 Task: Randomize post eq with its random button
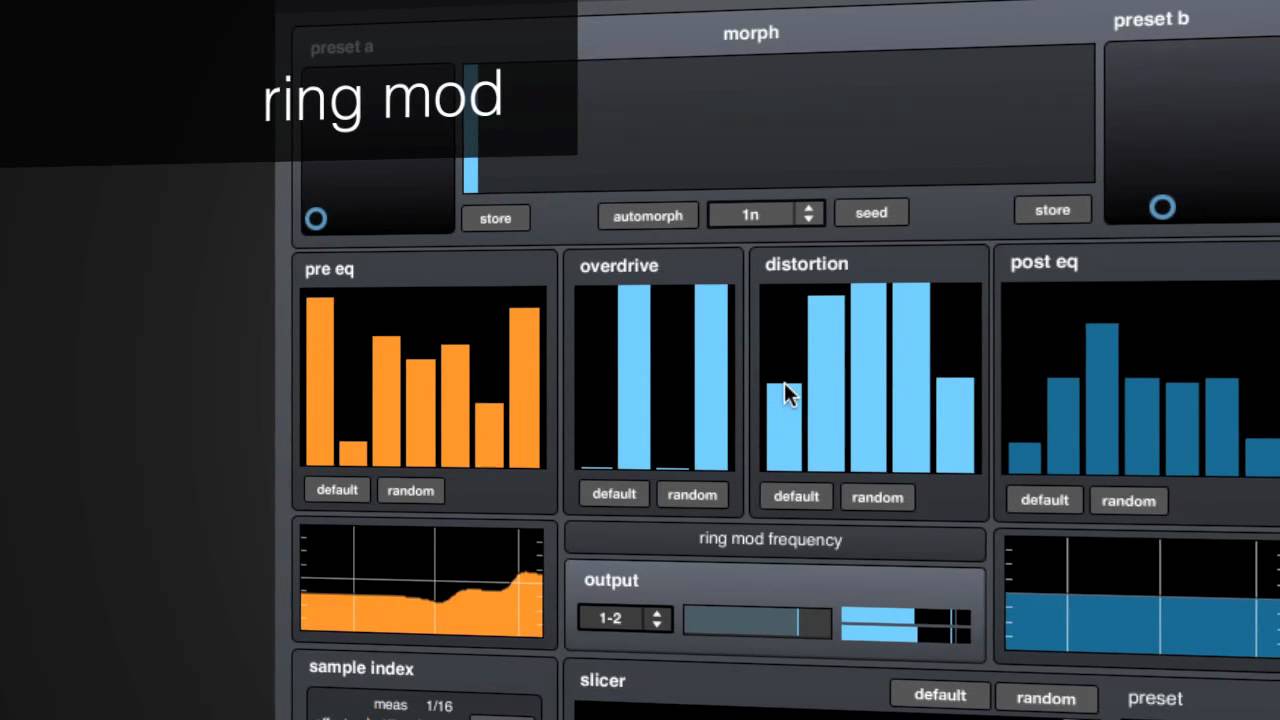click(1128, 501)
